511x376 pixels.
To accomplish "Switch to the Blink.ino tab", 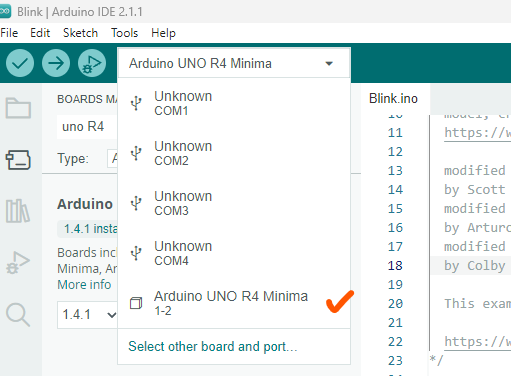I will click(x=393, y=99).
